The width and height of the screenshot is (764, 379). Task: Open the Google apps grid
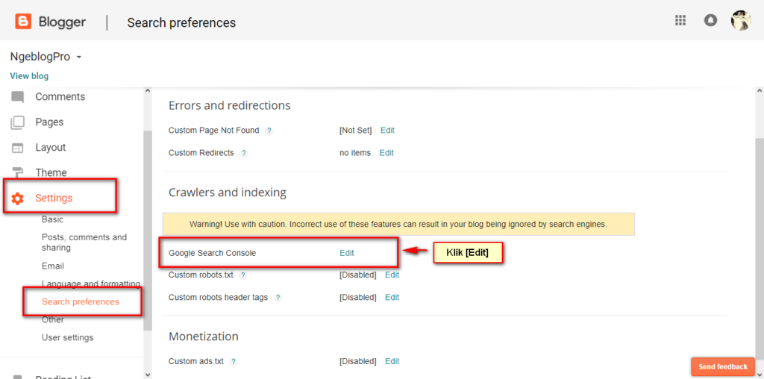pyautogui.click(x=680, y=20)
